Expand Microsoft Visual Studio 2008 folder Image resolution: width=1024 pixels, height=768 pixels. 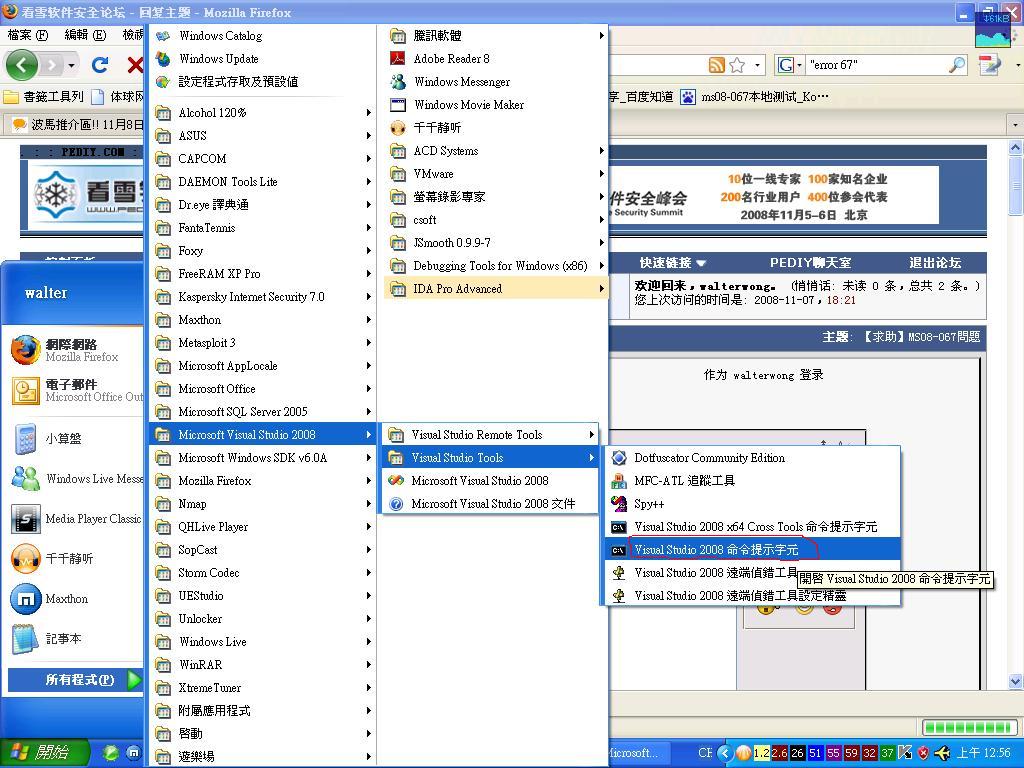pos(263,435)
